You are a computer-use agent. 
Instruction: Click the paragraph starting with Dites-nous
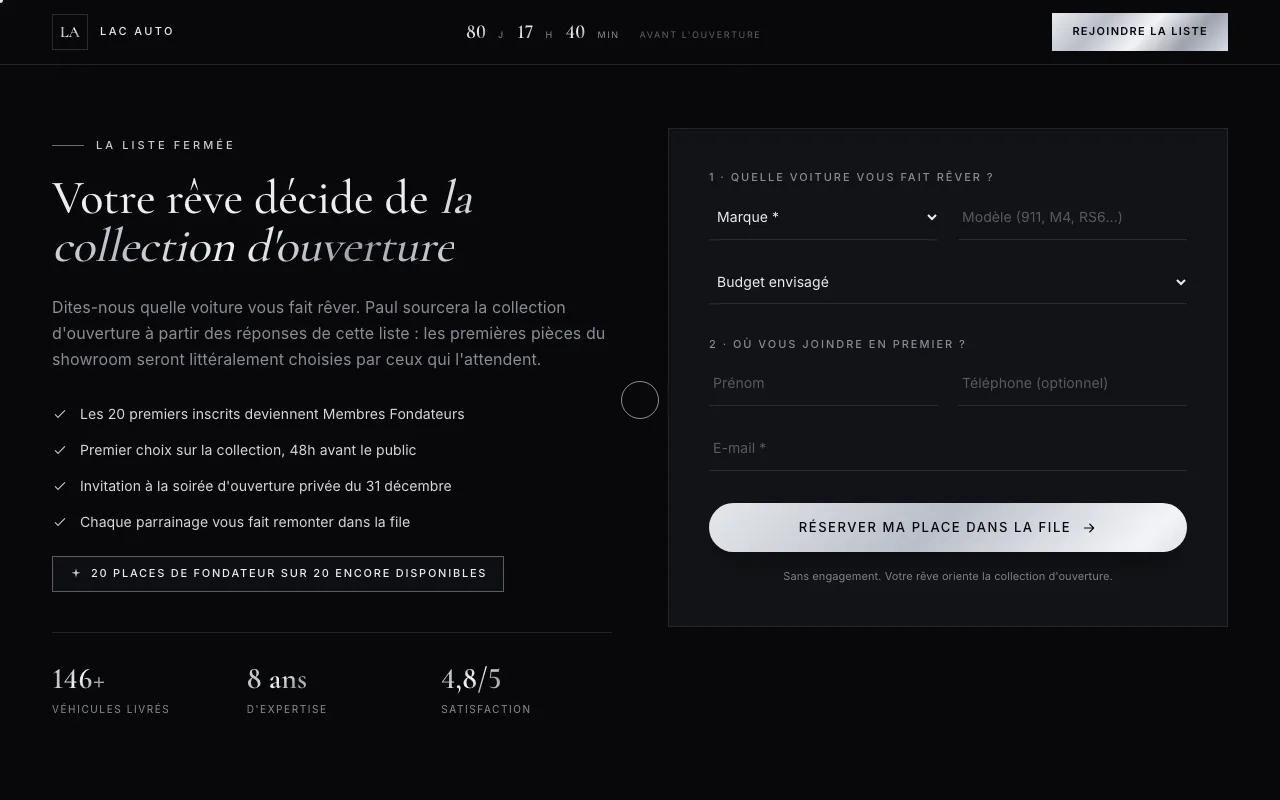pyautogui.click(x=329, y=333)
